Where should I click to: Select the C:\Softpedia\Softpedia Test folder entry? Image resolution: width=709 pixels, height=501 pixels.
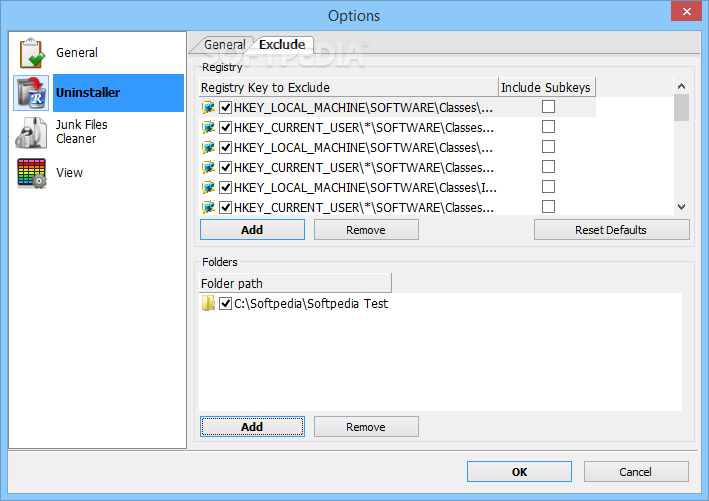311,303
